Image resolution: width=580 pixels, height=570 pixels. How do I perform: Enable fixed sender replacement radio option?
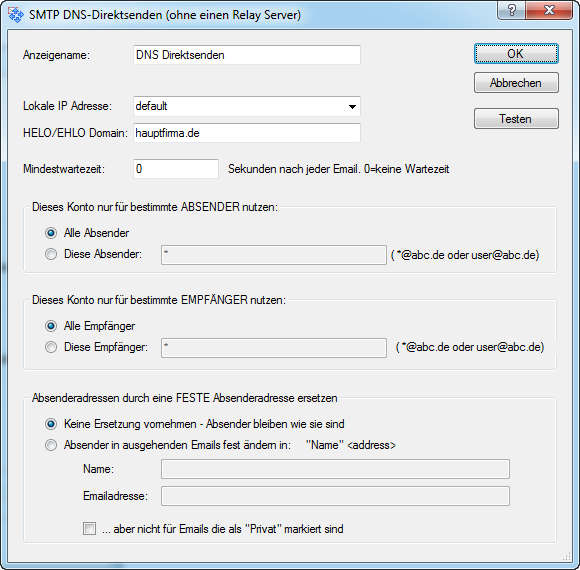click(51, 445)
